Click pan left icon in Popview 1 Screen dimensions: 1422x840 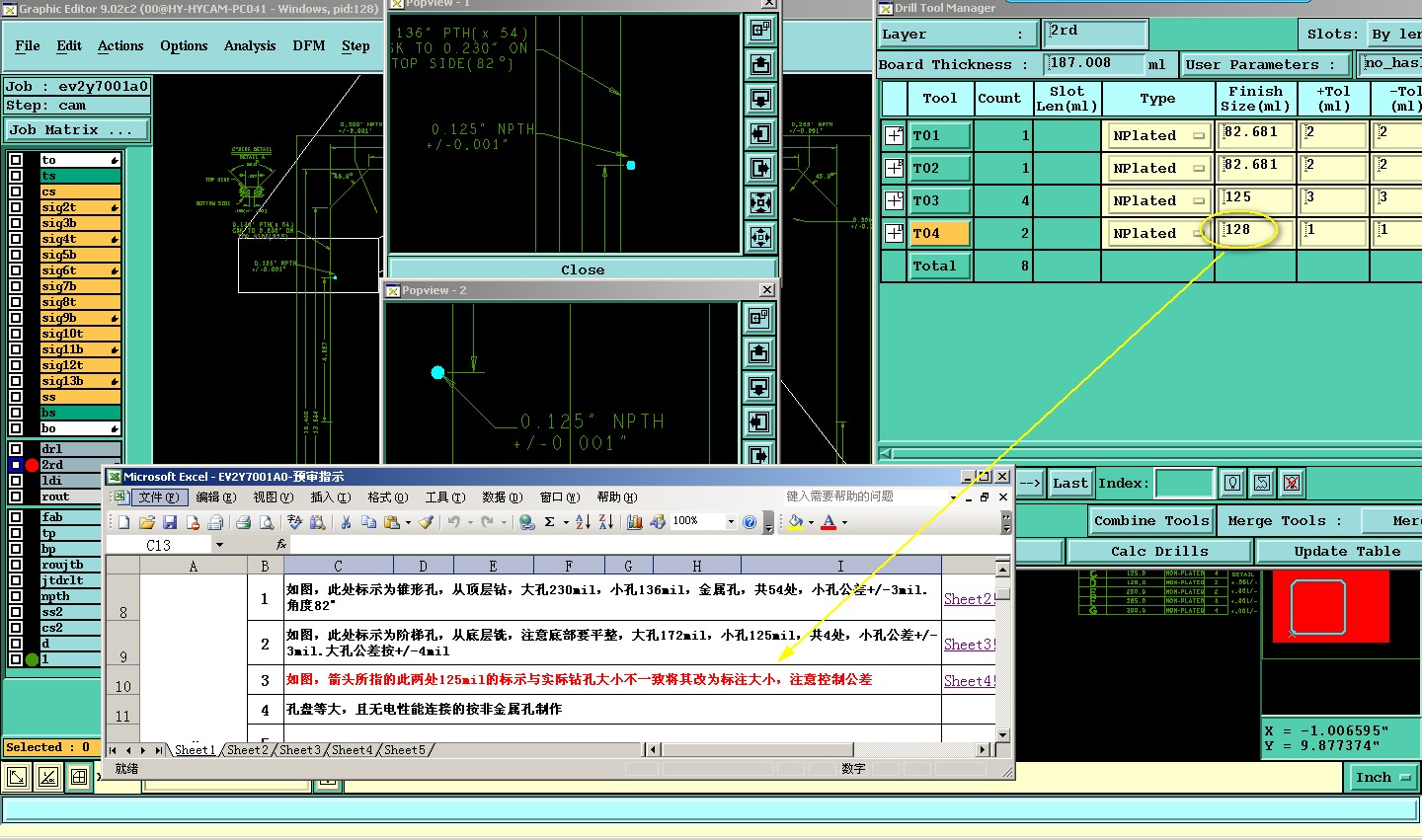(x=760, y=134)
